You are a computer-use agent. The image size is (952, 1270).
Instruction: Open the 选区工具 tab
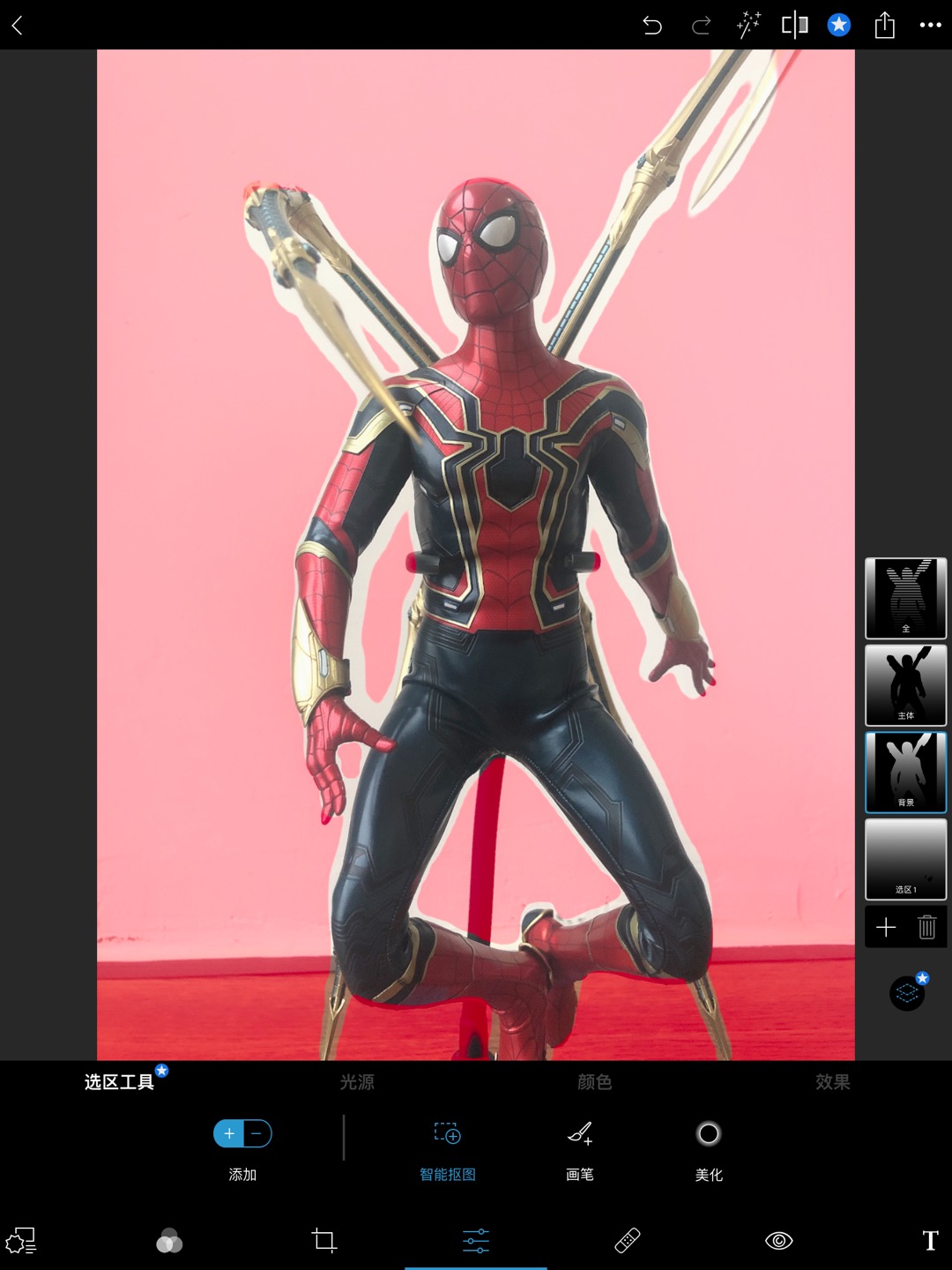tap(119, 1082)
